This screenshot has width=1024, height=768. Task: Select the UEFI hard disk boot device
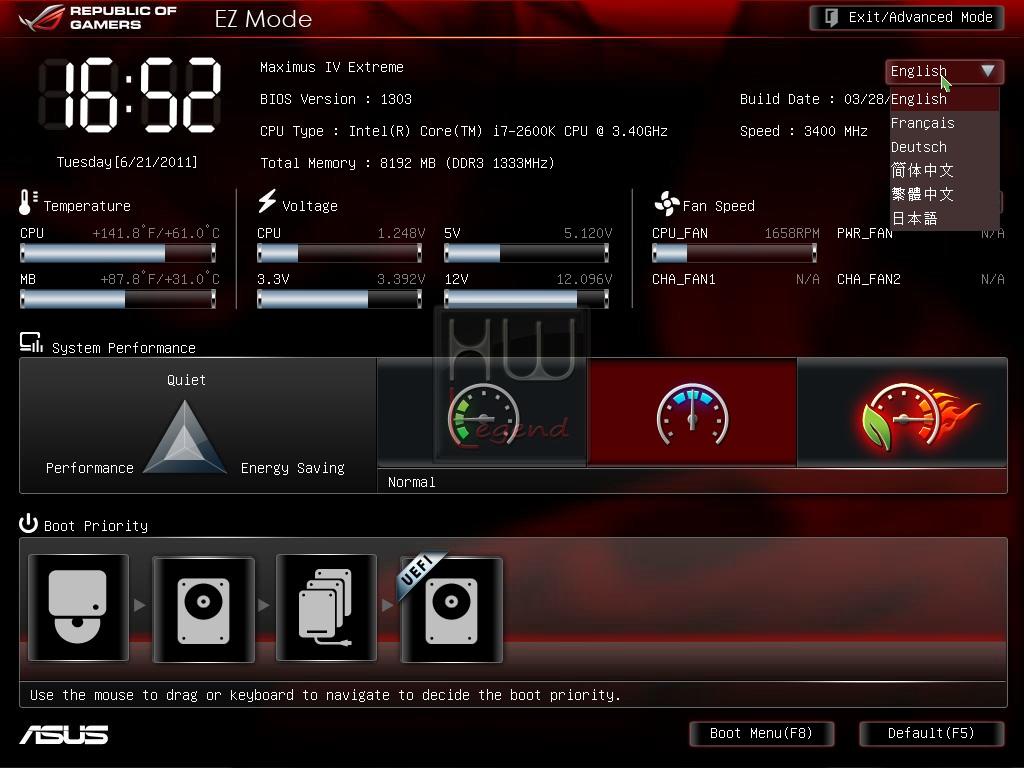pyautogui.click(x=451, y=609)
